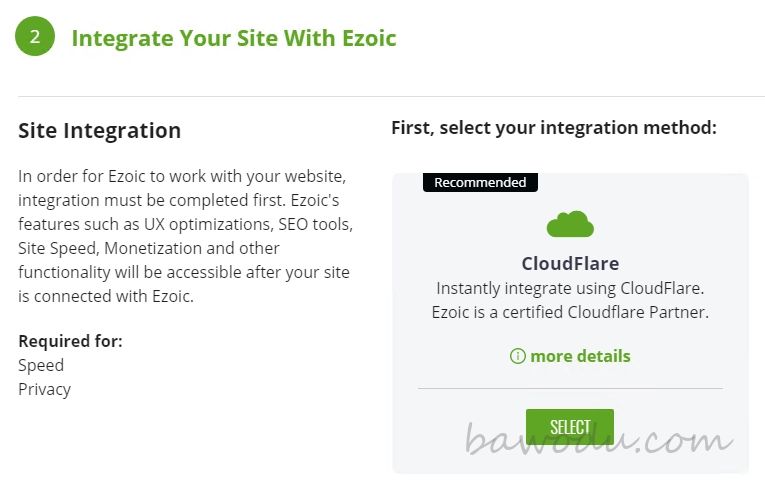
Task: Click the Speed requirement item
Action: (41, 365)
